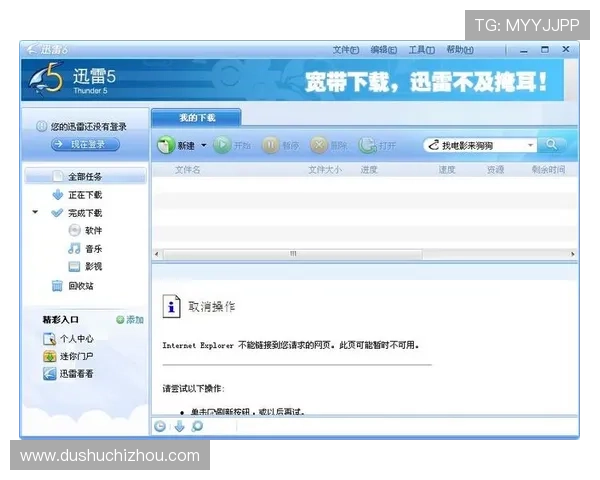Sort by the 文件大小 column header
Screen dimensions: 600x480
(324, 170)
